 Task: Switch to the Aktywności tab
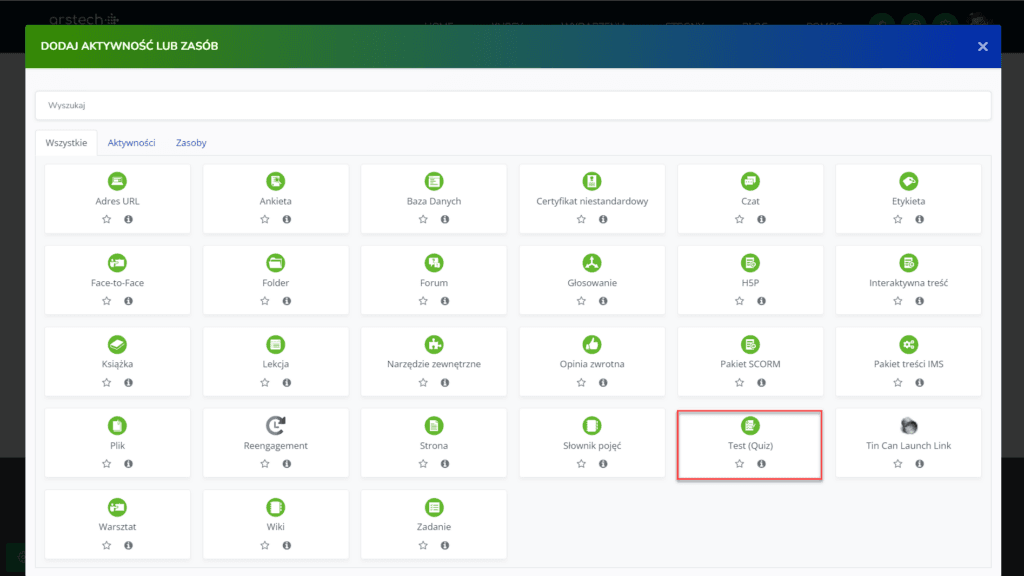coord(131,142)
